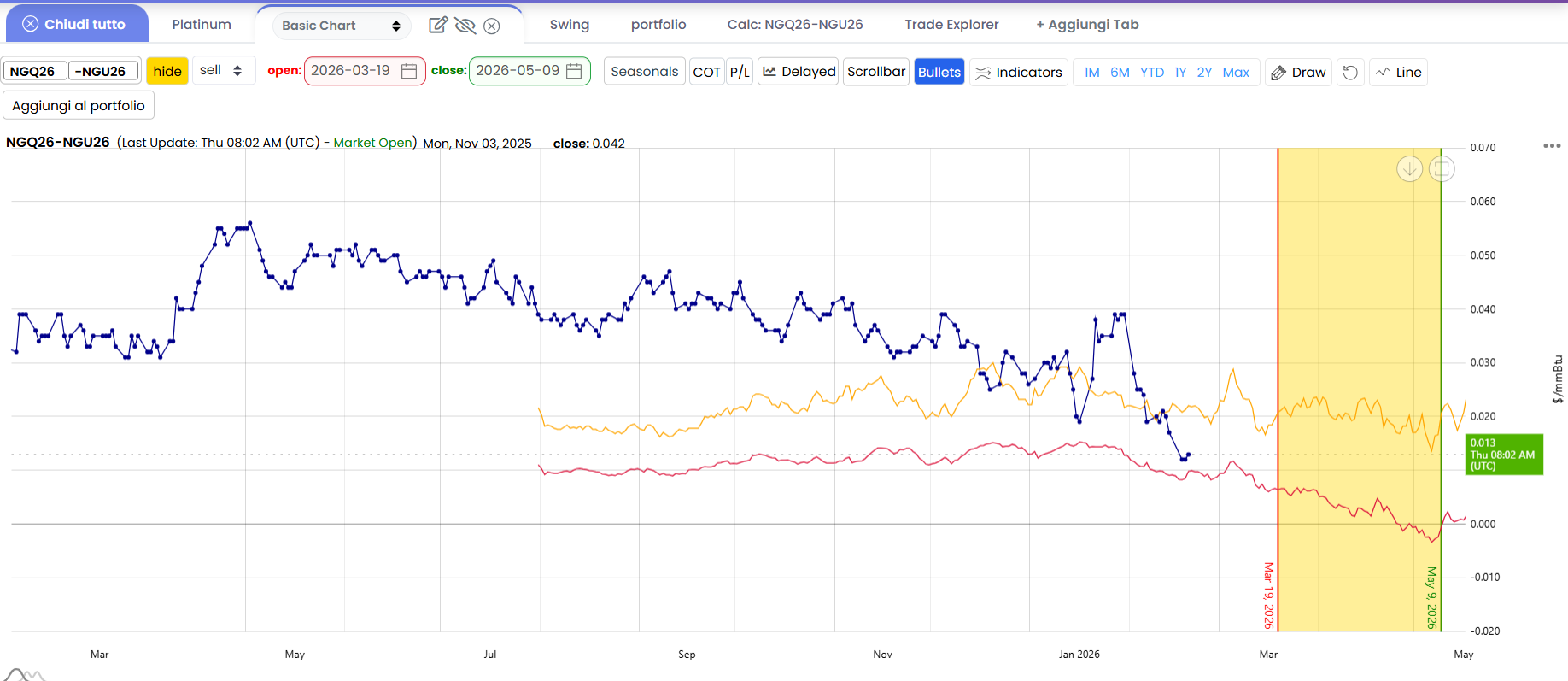The image size is (1568, 681).
Task: Open the Line chart type selector
Action: pyautogui.click(x=1398, y=73)
